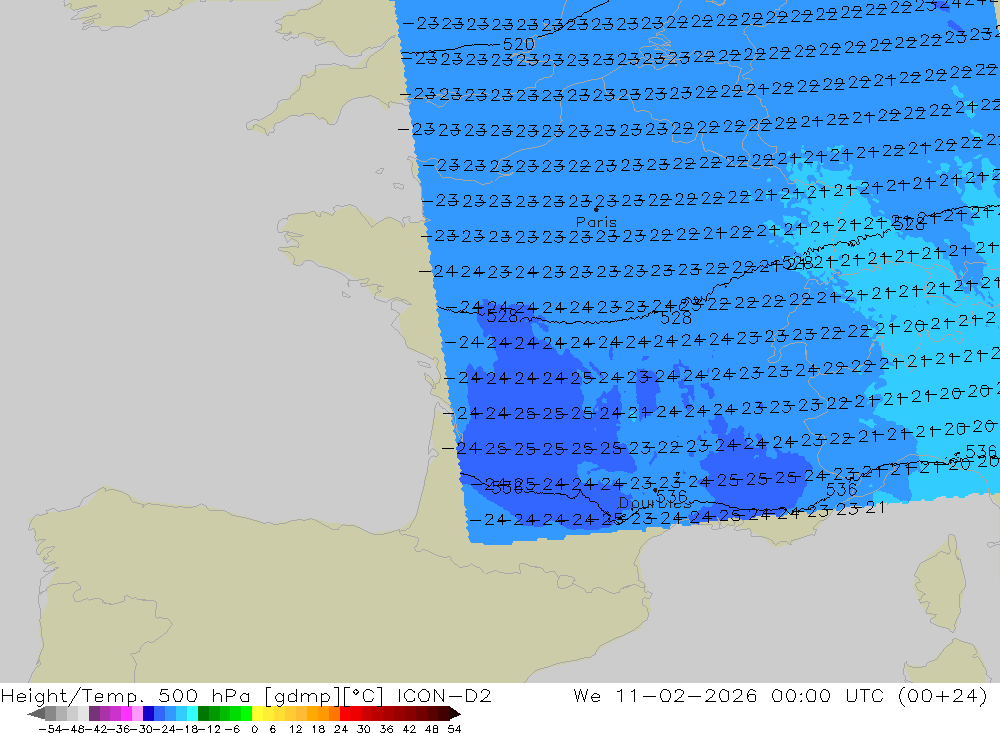Click the 12 legend scale value
Screen dimensions: 1000x733
[296, 729]
